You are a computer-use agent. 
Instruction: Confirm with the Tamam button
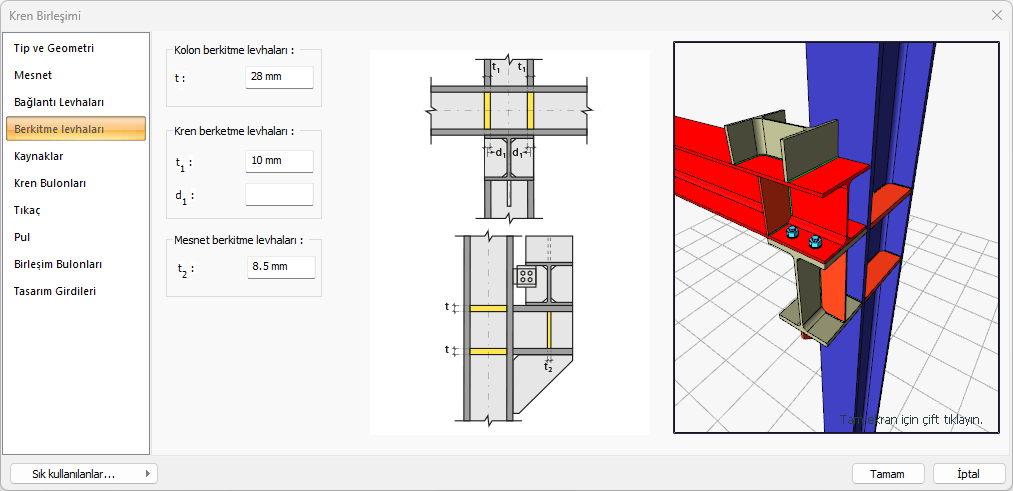887,474
